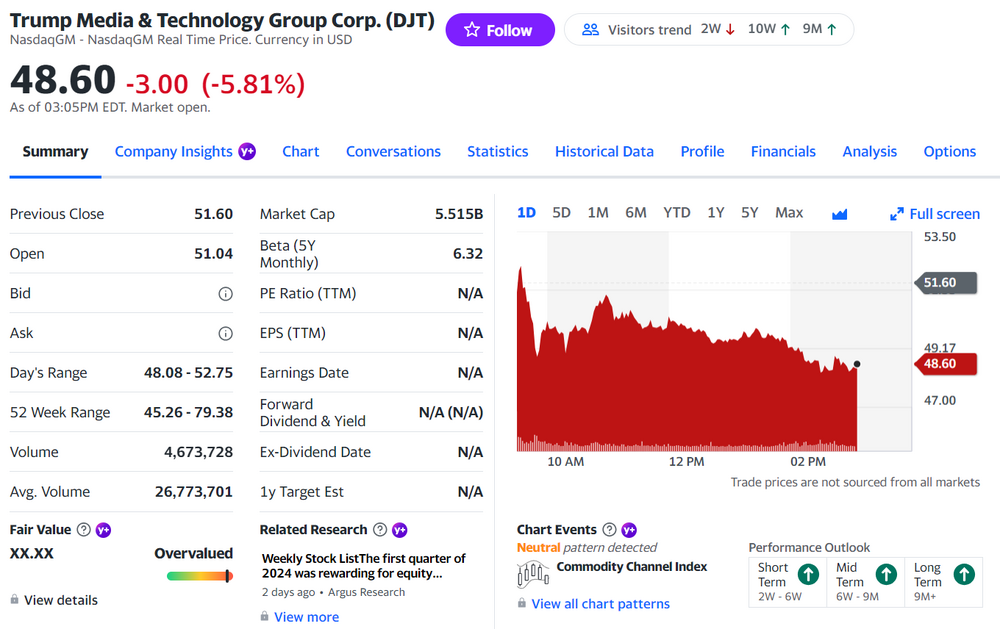Select the YTD chart range

(677, 212)
